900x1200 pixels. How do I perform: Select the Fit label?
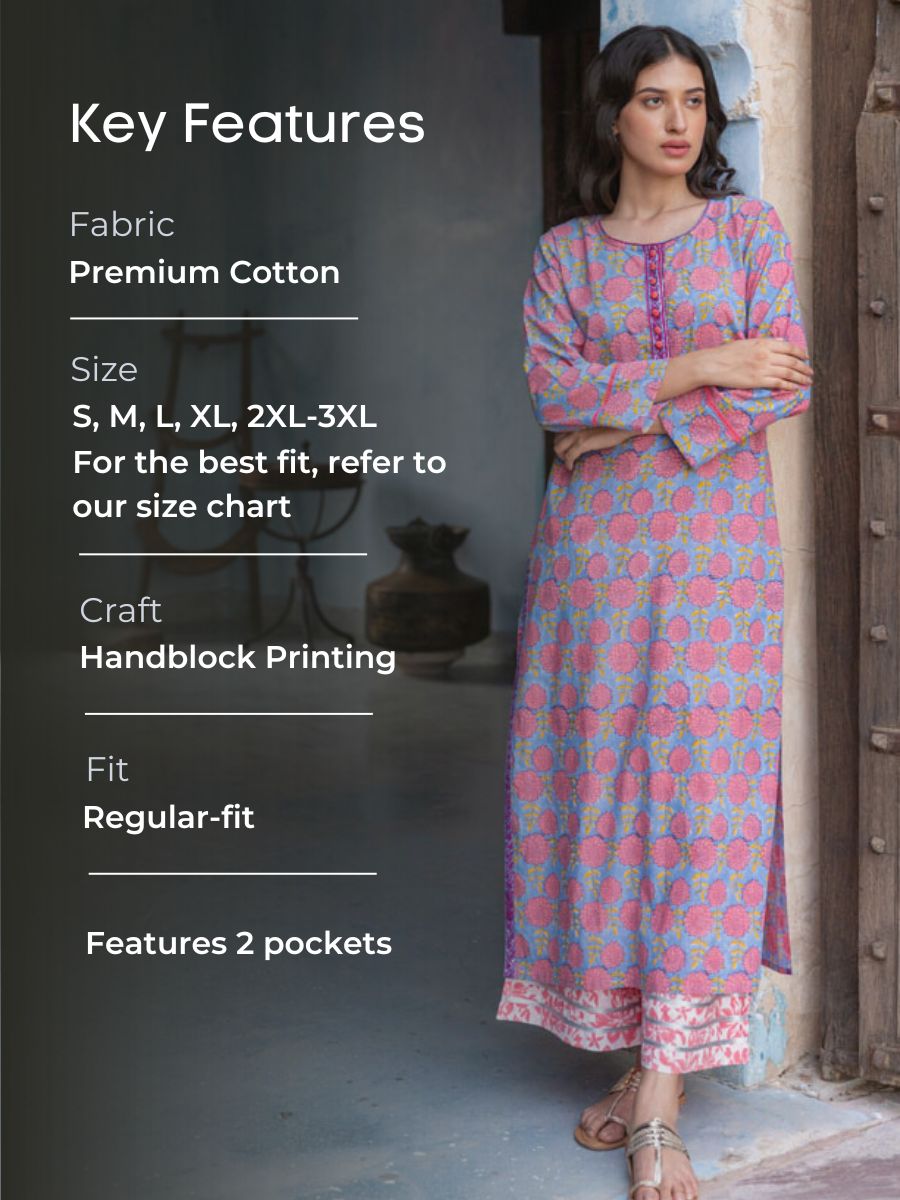(107, 770)
